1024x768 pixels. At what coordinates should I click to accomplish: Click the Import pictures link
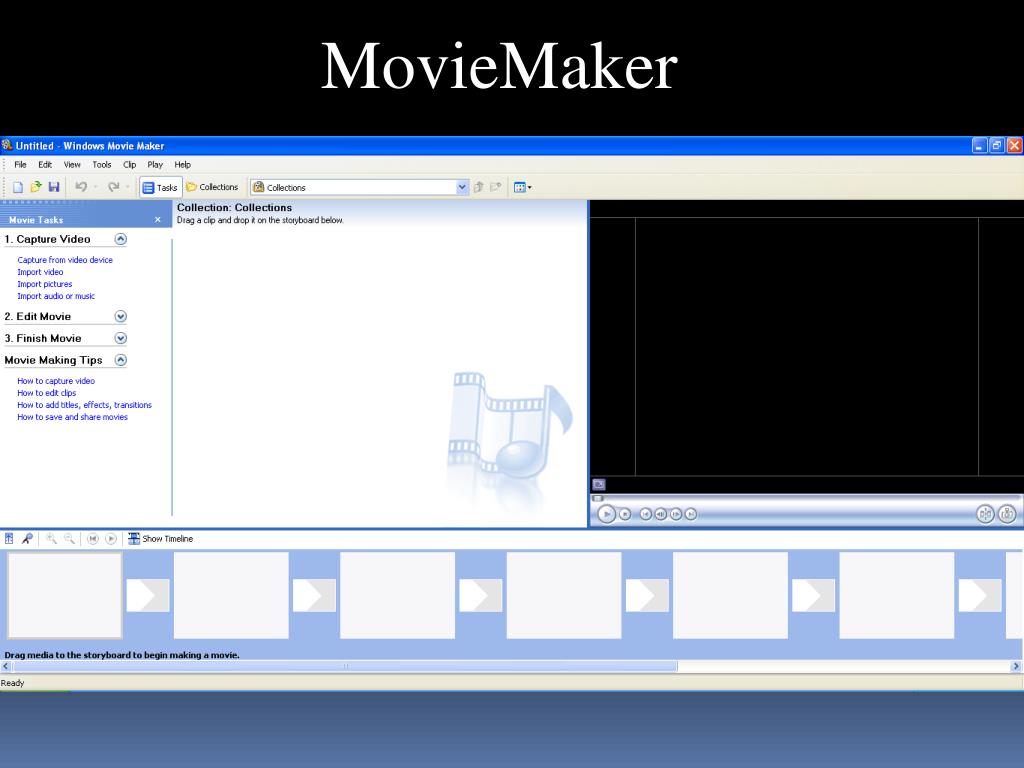45,284
